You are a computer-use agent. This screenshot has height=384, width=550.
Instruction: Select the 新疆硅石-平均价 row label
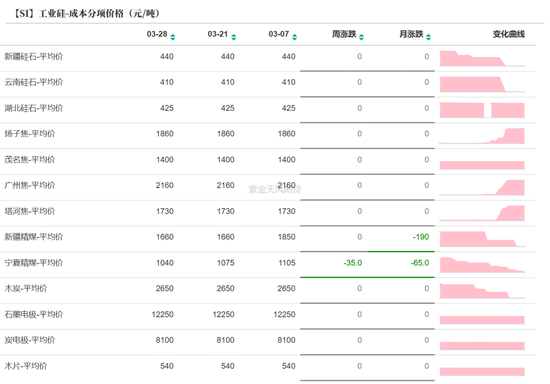pos(34,56)
